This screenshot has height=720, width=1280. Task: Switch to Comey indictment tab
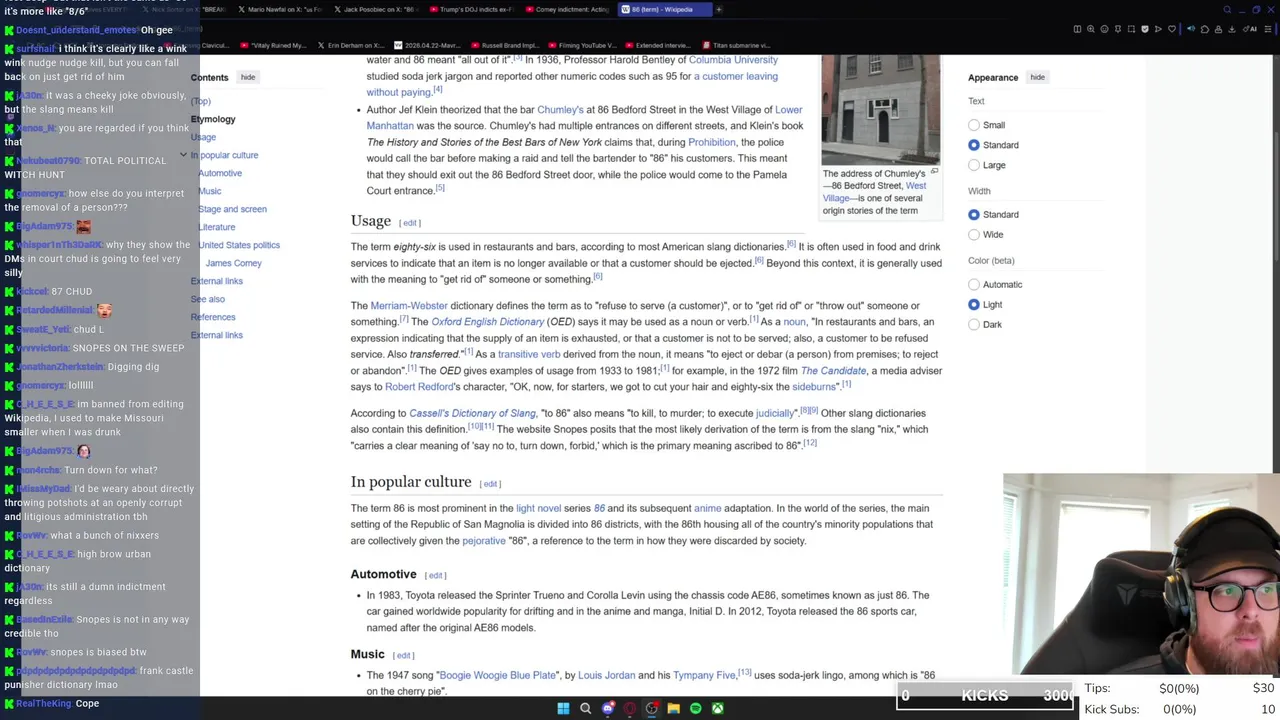pyautogui.click(x=567, y=9)
